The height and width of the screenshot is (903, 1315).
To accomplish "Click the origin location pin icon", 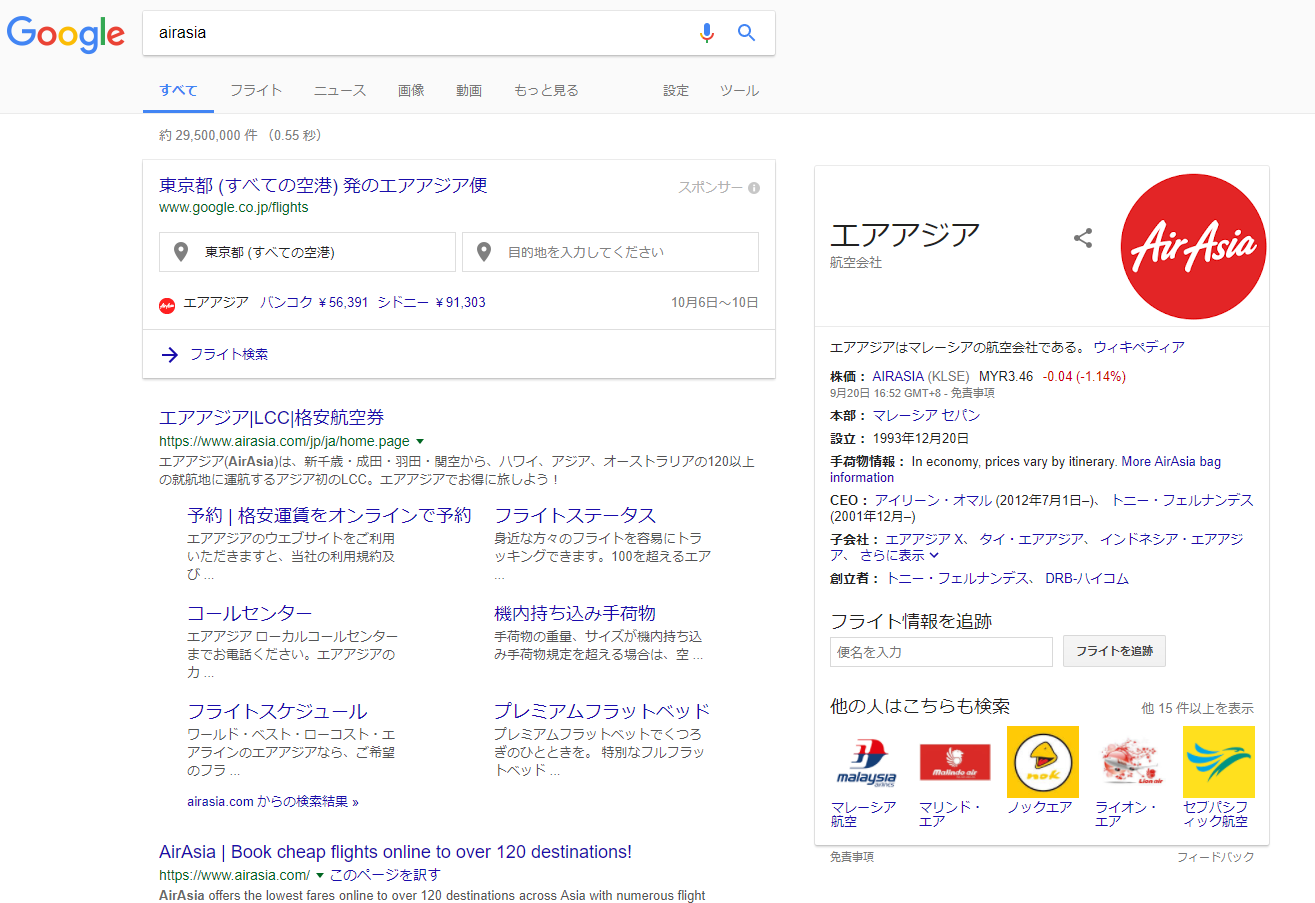I will [x=181, y=252].
